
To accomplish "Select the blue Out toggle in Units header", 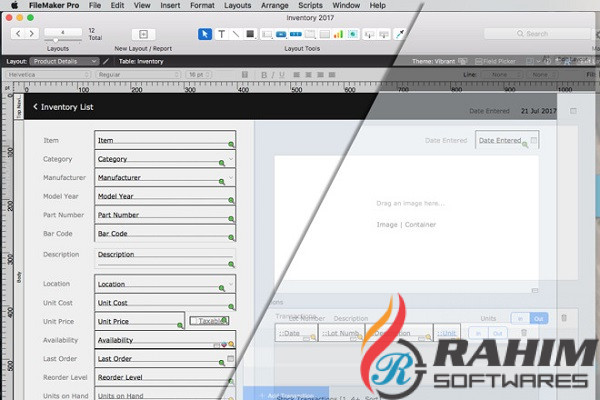I will coord(538,318).
